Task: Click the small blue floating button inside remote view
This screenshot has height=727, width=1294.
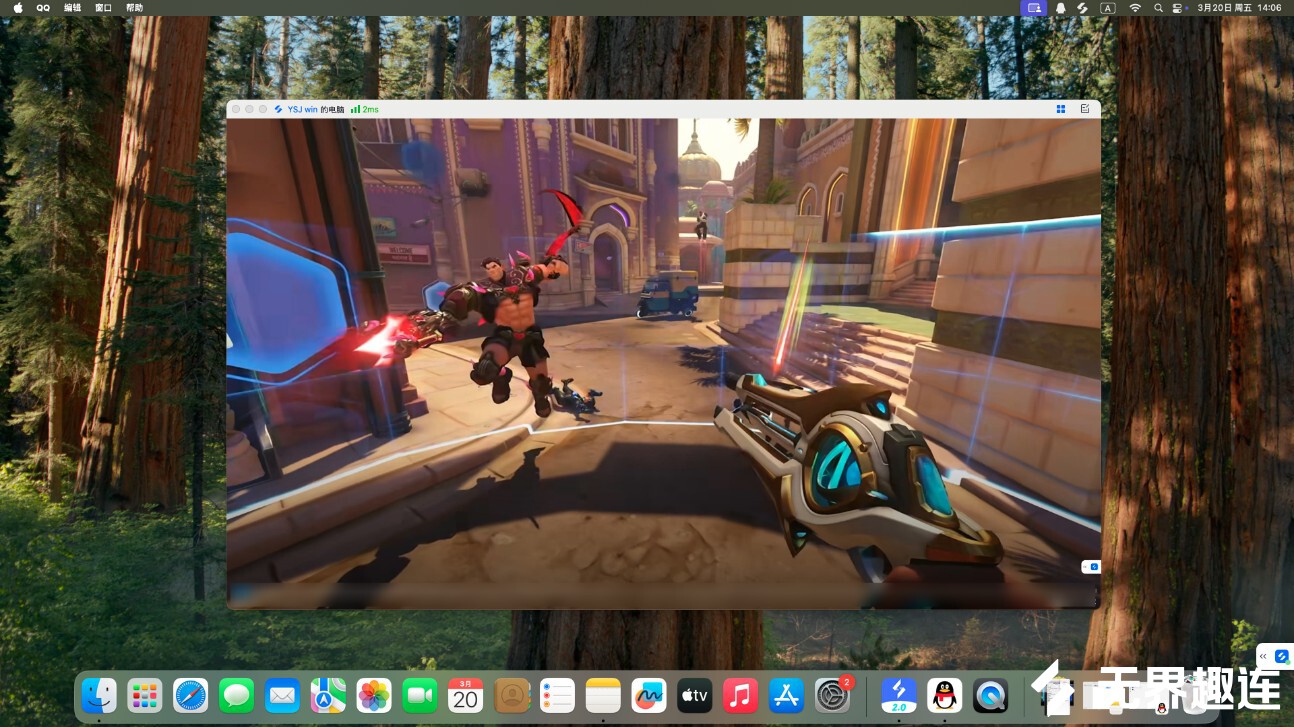Action: click(1093, 567)
